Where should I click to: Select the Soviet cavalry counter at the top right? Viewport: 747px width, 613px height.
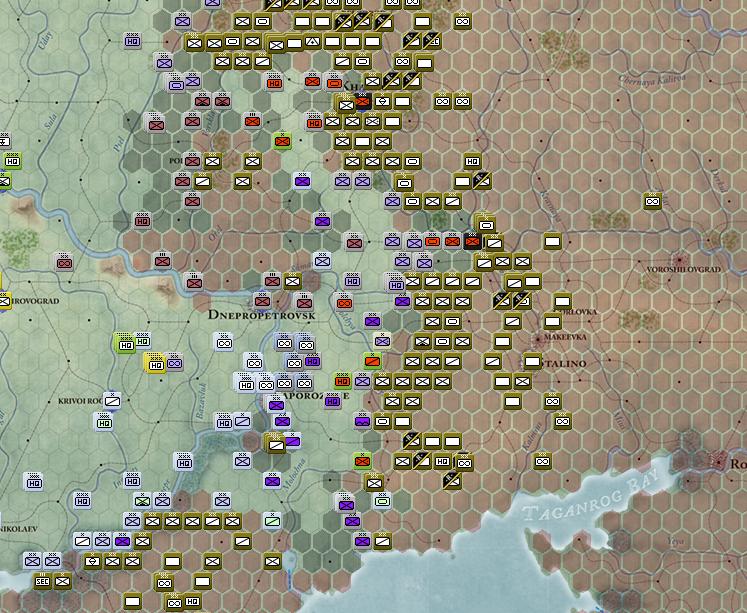462,21
